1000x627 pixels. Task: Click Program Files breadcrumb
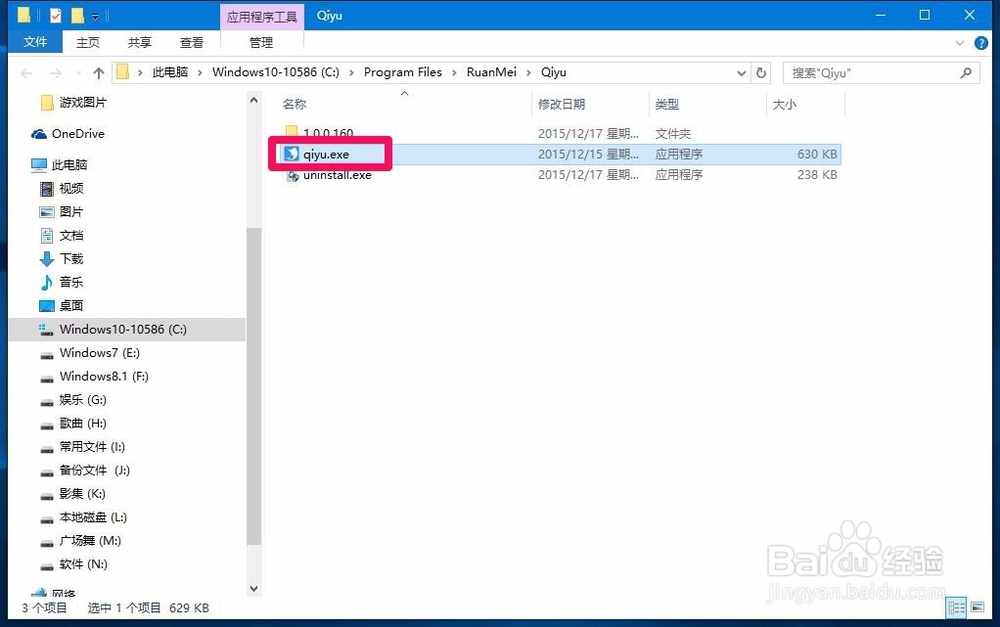pyautogui.click(x=402, y=72)
